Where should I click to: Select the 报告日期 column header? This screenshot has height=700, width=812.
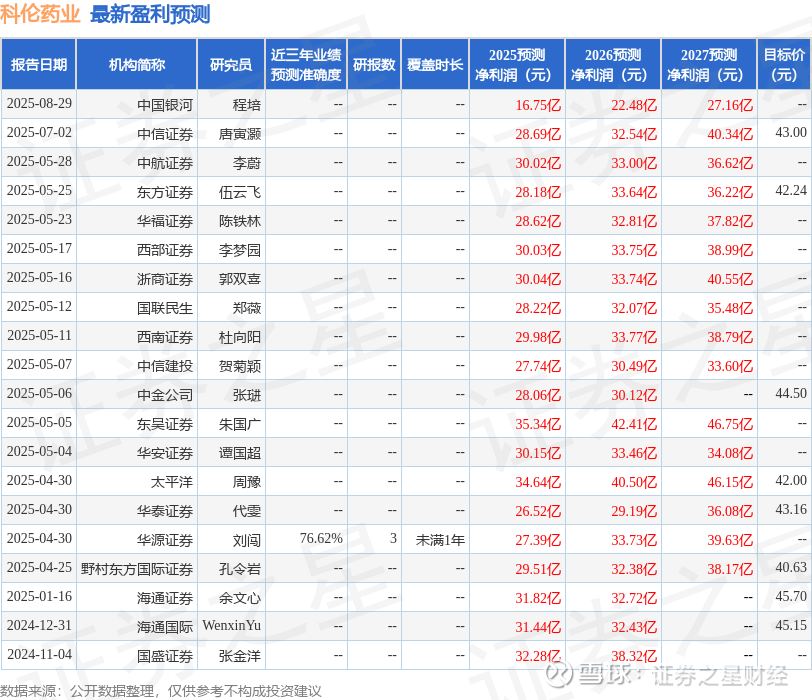pyautogui.click(x=39, y=65)
